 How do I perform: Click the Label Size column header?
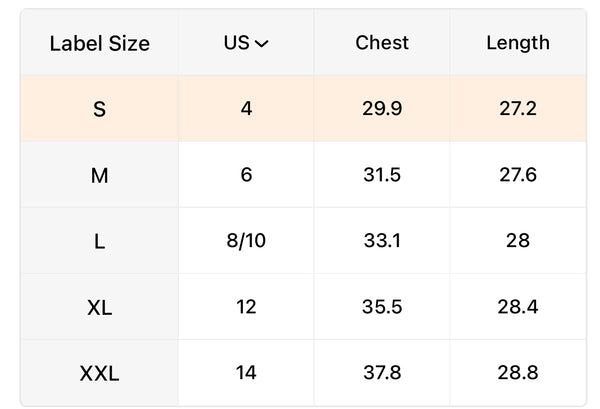(99, 43)
